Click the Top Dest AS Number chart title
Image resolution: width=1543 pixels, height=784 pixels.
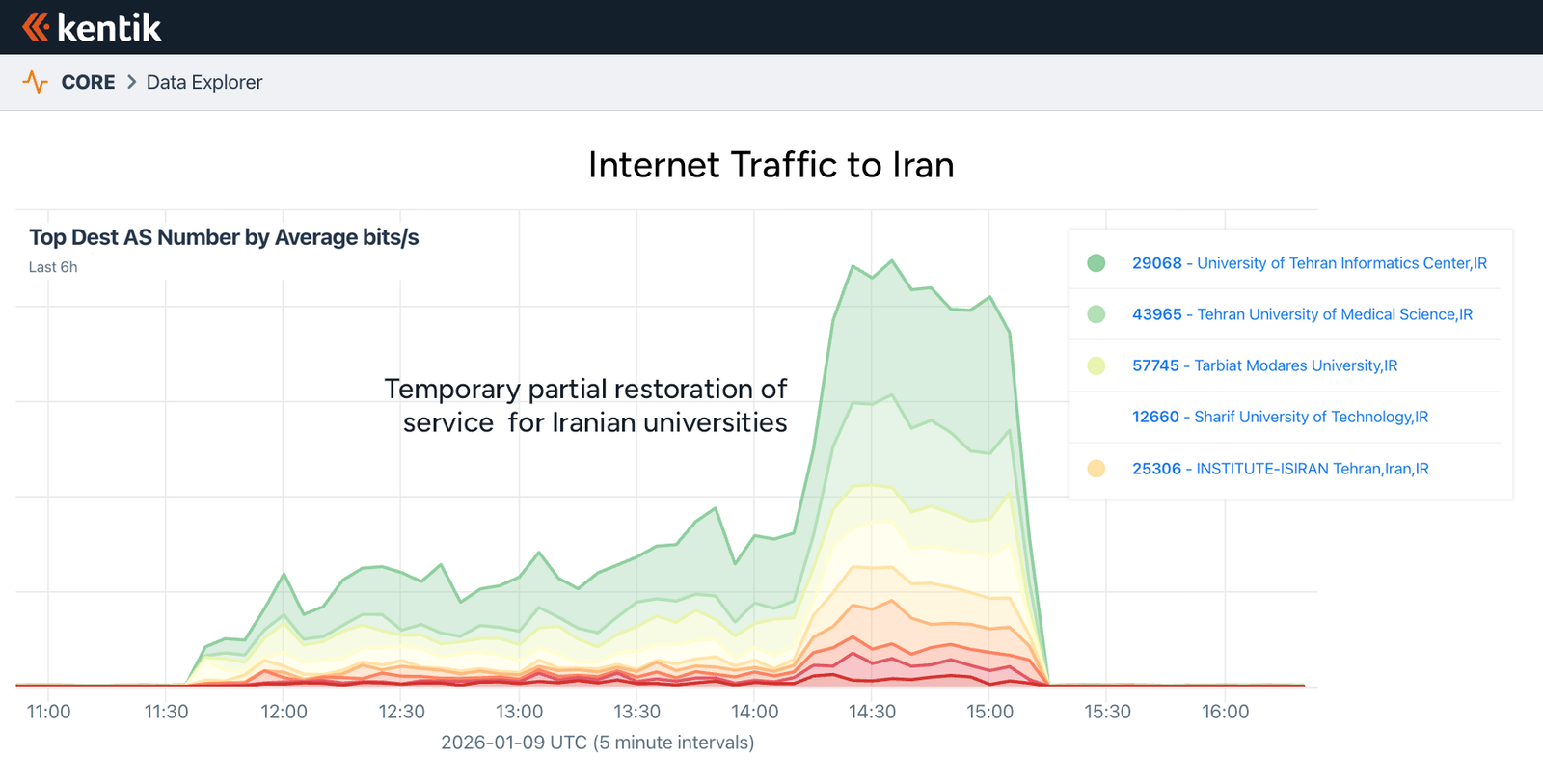tap(224, 237)
